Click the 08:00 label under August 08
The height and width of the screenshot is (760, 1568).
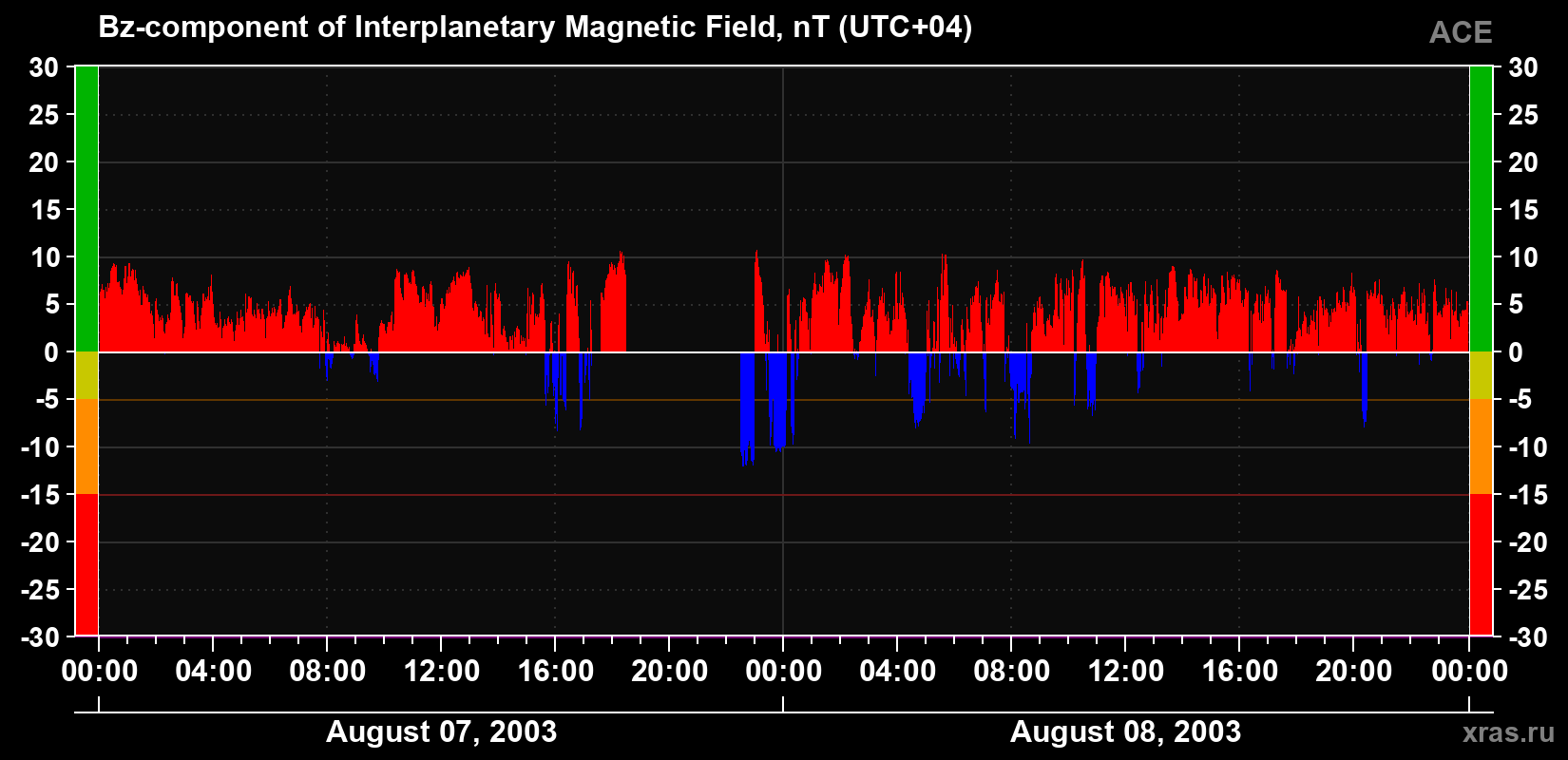1012,672
